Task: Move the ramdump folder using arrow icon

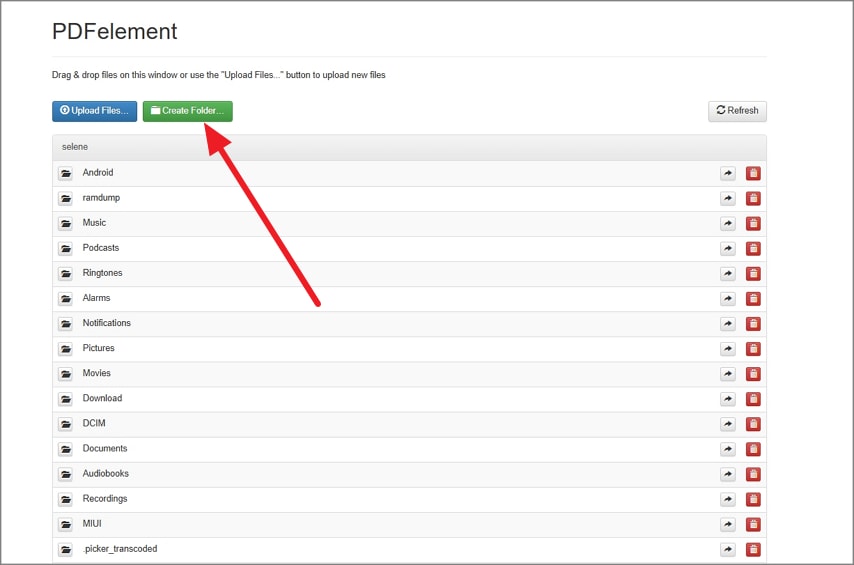Action: (x=728, y=198)
